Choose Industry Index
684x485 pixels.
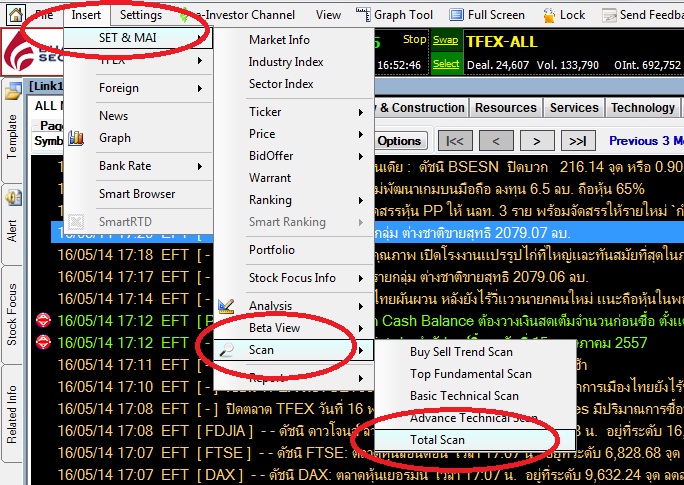tap(286, 62)
